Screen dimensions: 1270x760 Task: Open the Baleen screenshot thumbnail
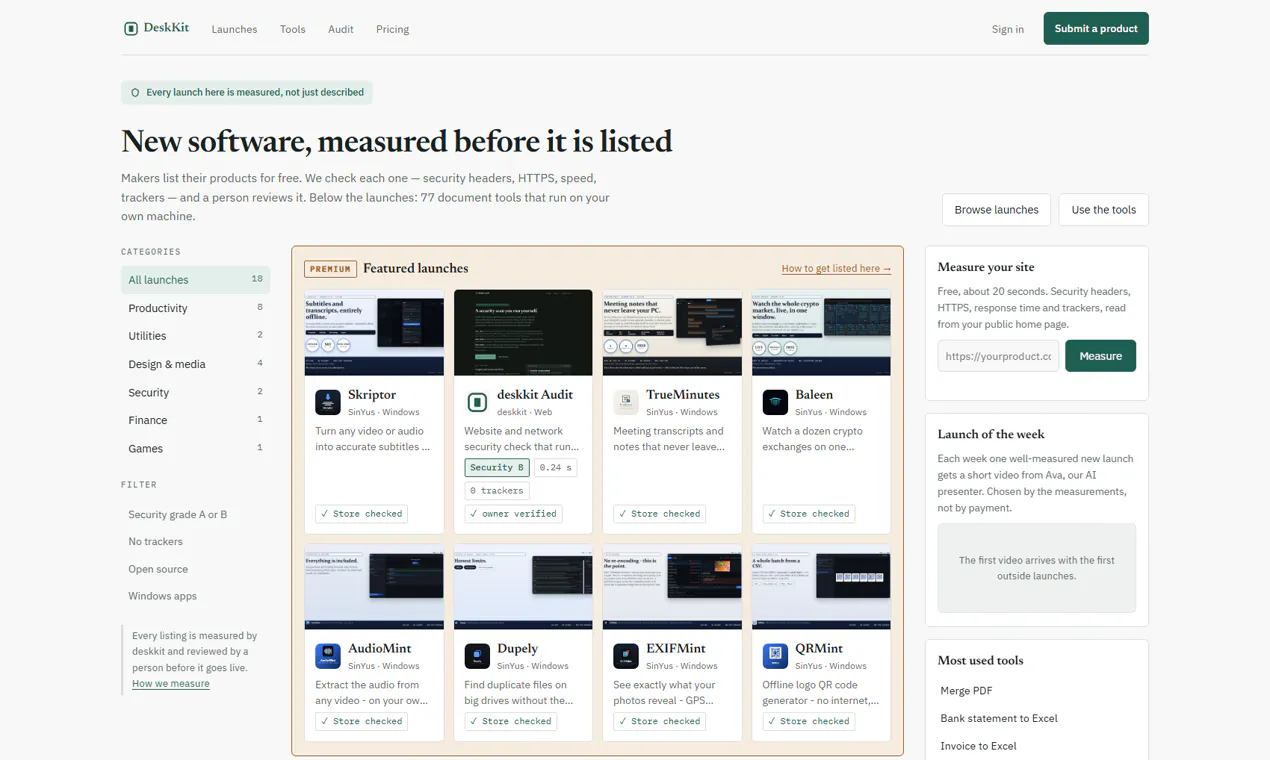(x=821, y=333)
